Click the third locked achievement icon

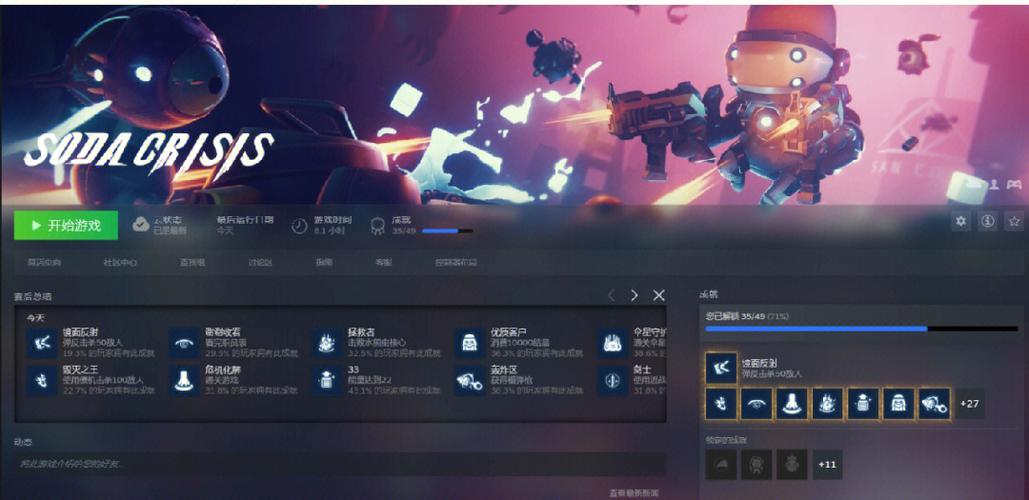[x=791, y=464]
